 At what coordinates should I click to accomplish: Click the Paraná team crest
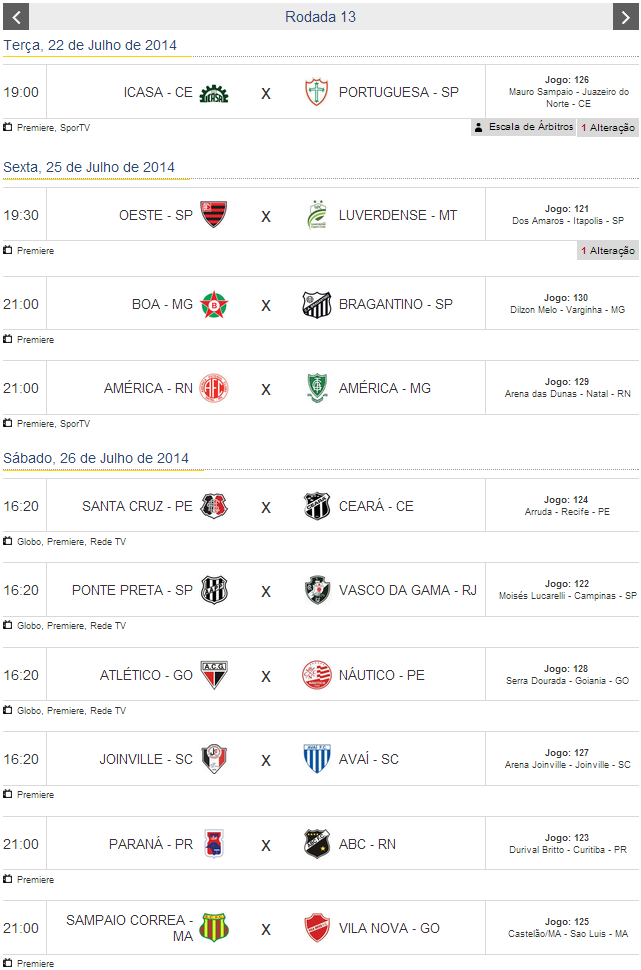click(214, 844)
